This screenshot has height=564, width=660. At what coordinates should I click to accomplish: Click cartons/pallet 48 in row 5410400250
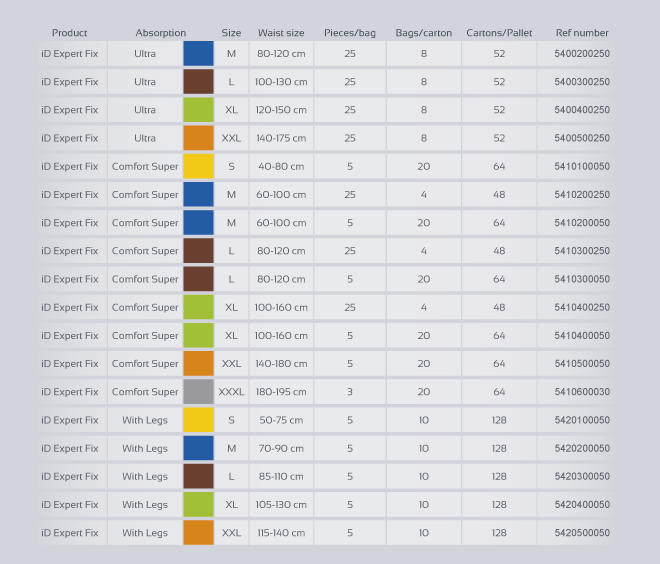click(499, 307)
